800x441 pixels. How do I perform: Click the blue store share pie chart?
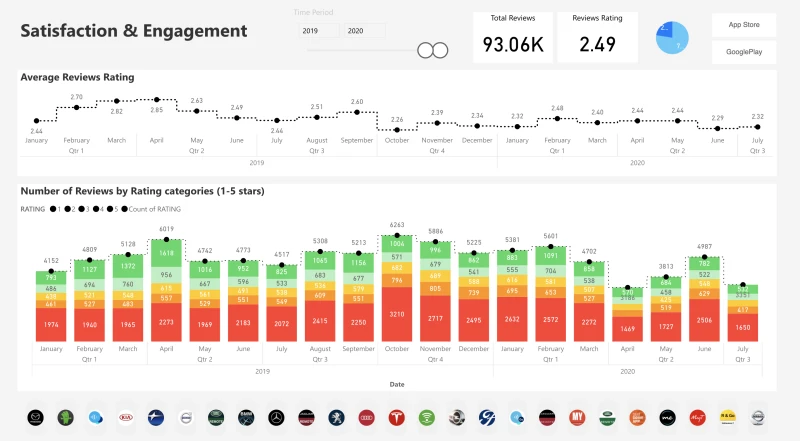tap(673, 38)
